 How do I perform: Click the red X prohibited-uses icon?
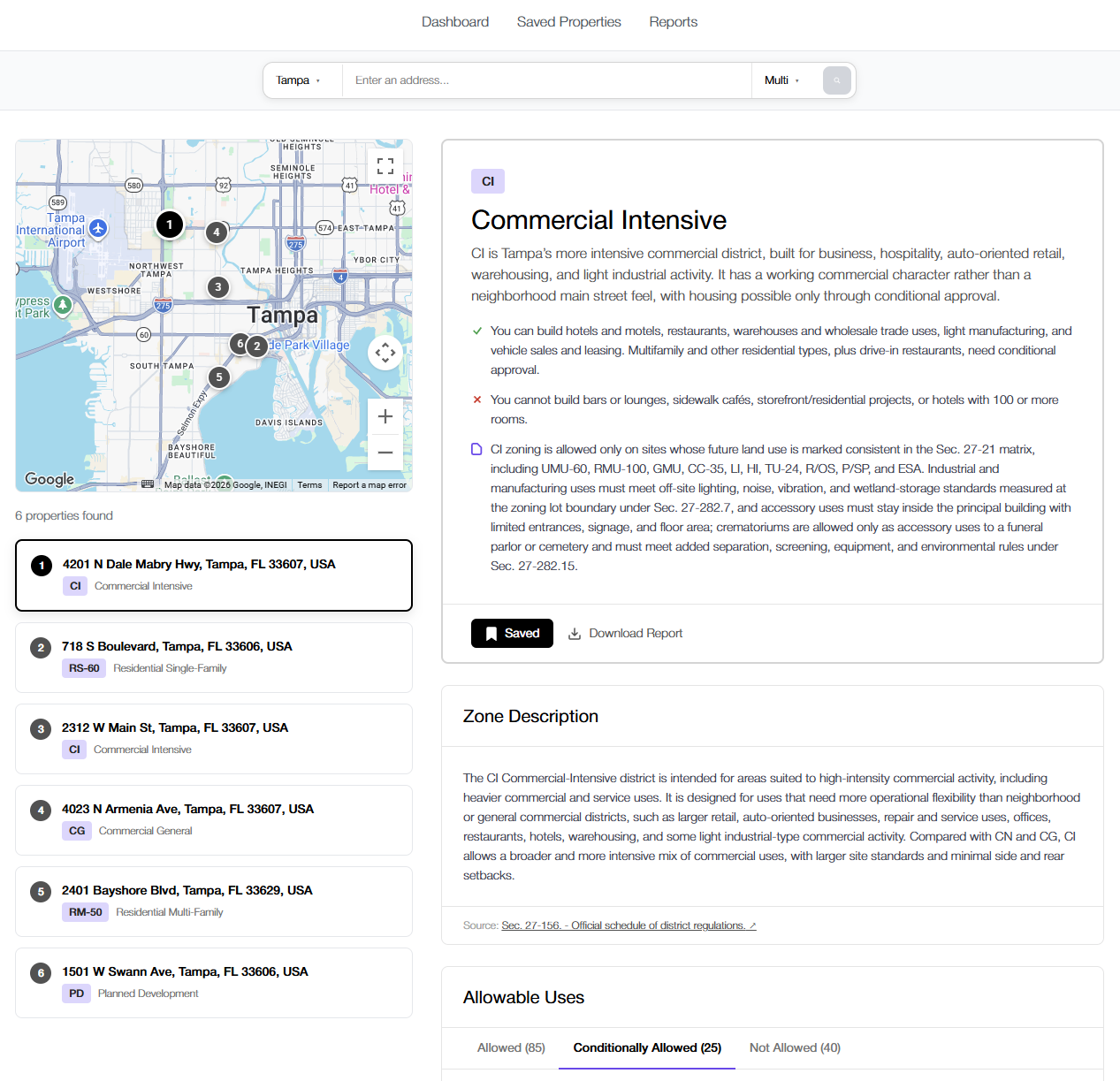click(477, 400)
